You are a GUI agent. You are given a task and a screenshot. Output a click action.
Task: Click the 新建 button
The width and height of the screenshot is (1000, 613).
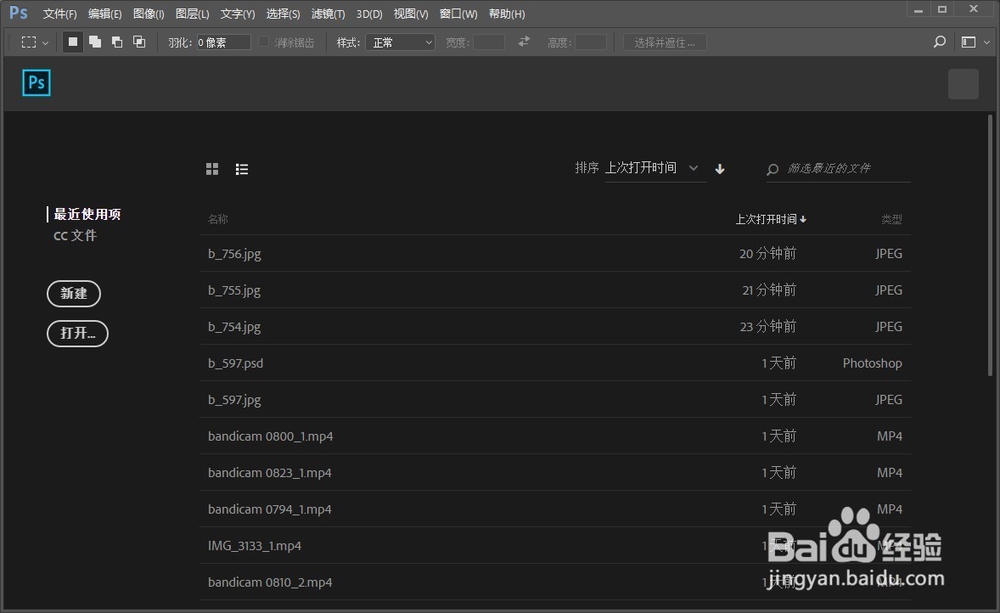(74, 293)
